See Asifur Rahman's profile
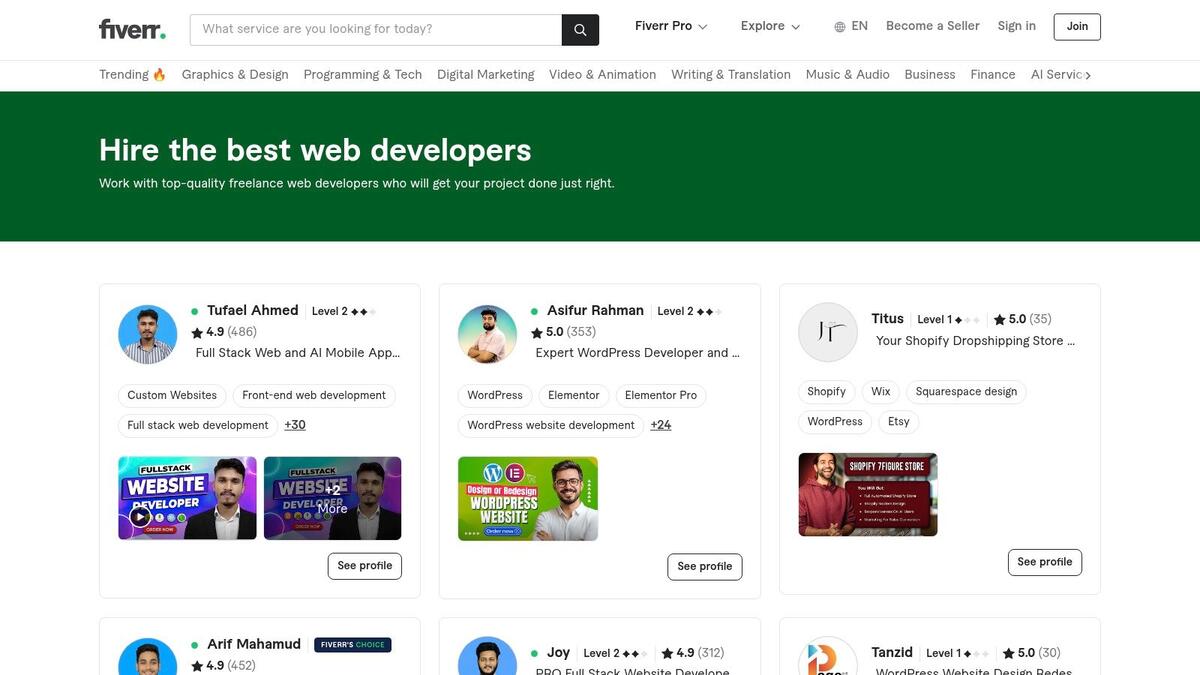1200x675 pixels. (x=704, y=566)
